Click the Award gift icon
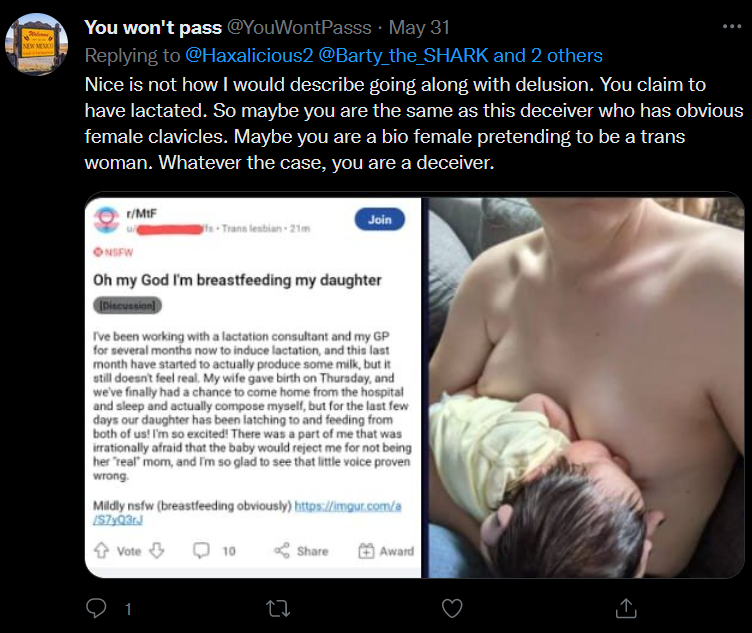 click(366, 551)
